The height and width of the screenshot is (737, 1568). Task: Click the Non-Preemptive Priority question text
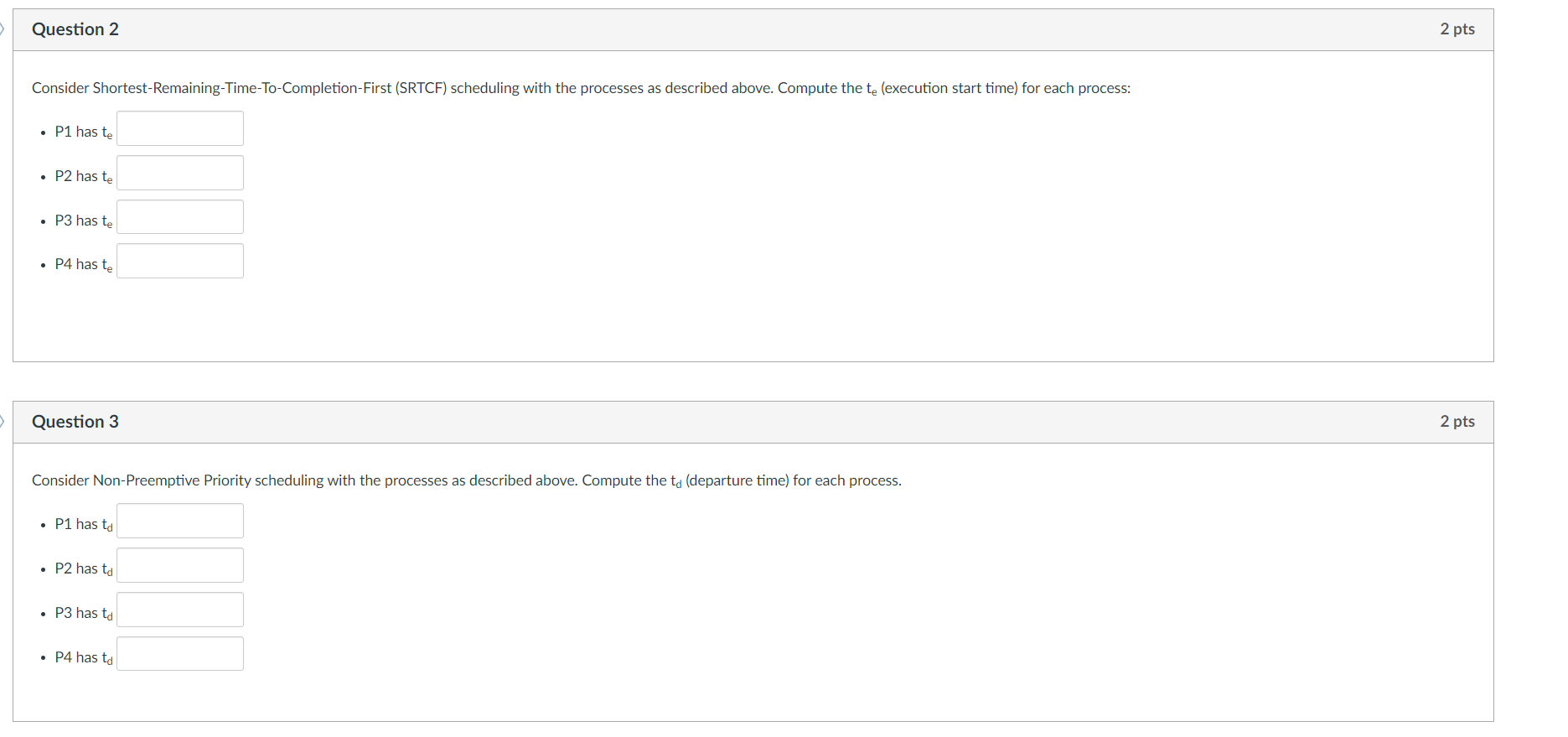467,480
